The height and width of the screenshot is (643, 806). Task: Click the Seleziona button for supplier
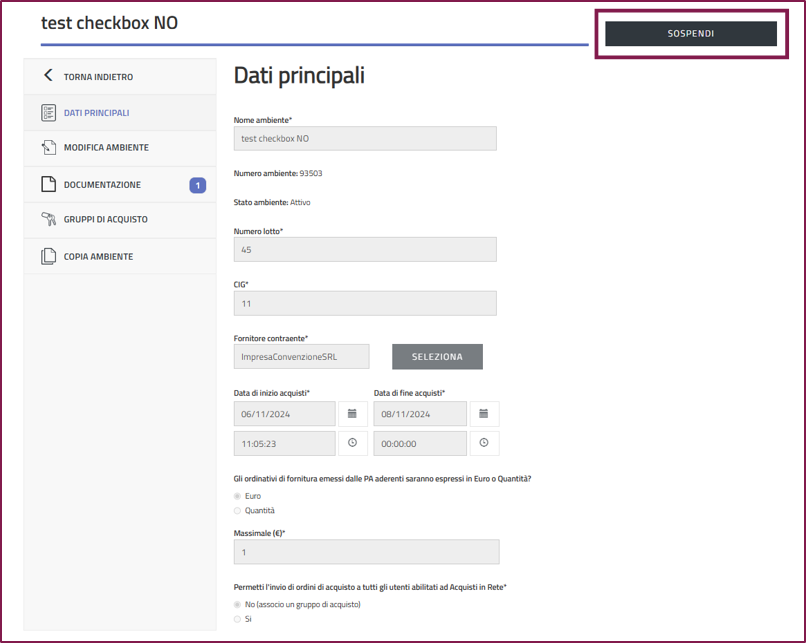pos(437,357)
